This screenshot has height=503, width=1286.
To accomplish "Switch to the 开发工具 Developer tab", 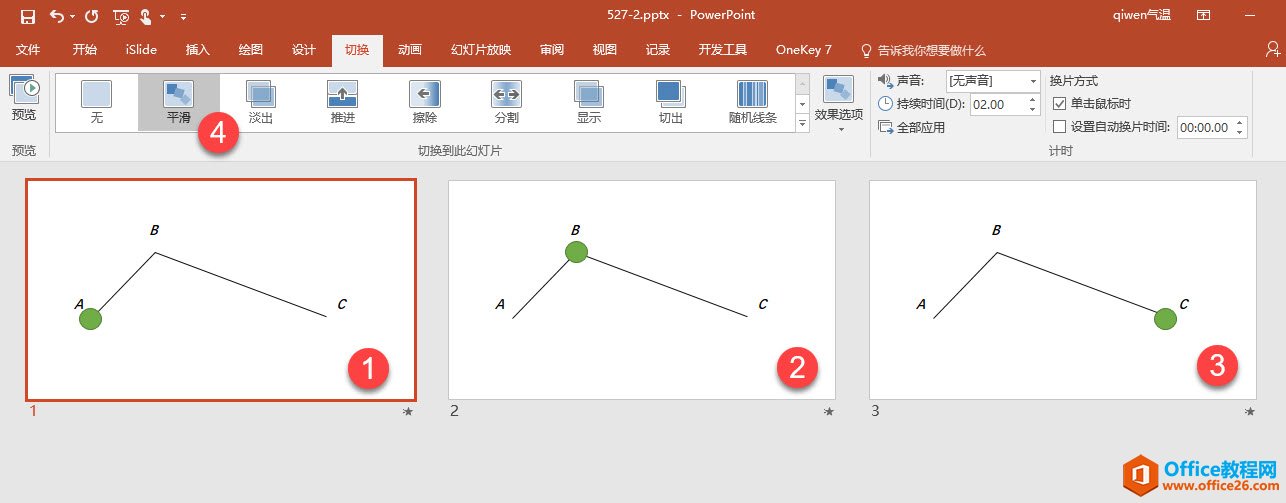I will [x=723, y=50].
